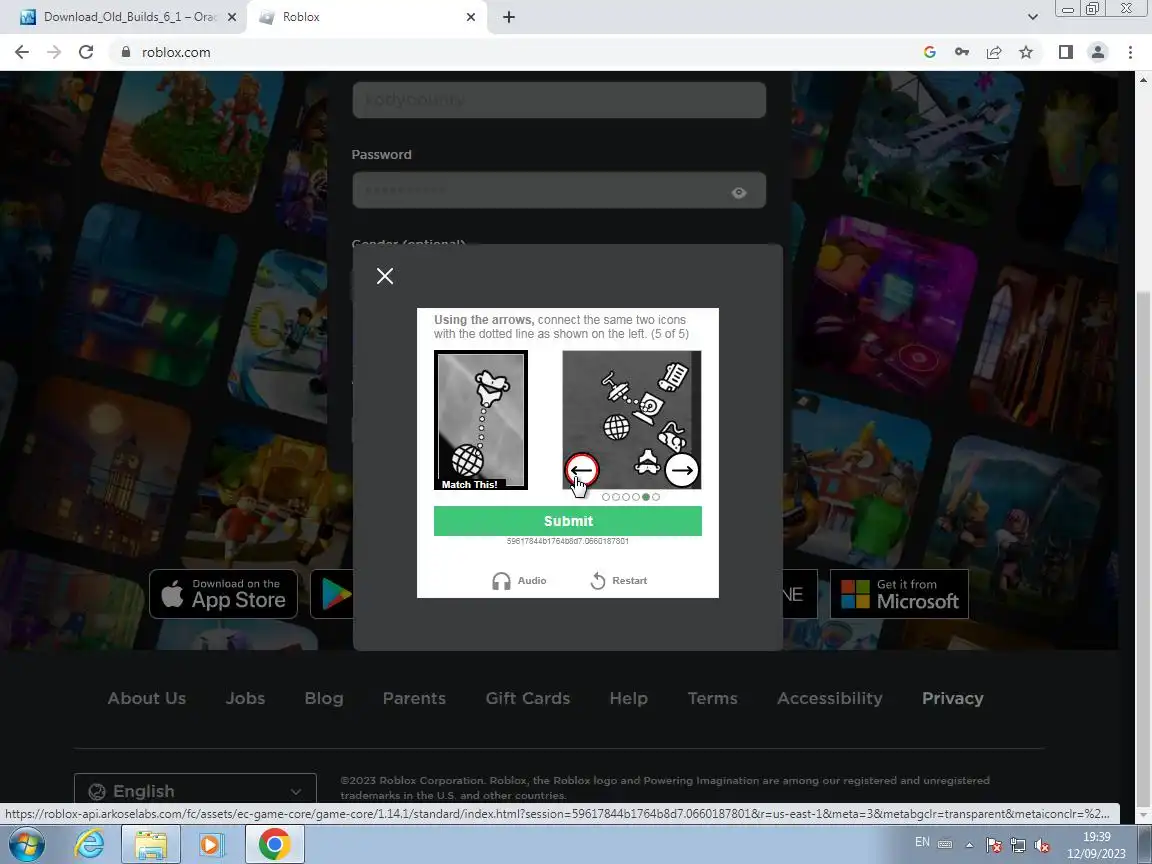The image size is (1152, 864).
Task: Click the Action Center flag icon
Action: [x=994, y=845]
